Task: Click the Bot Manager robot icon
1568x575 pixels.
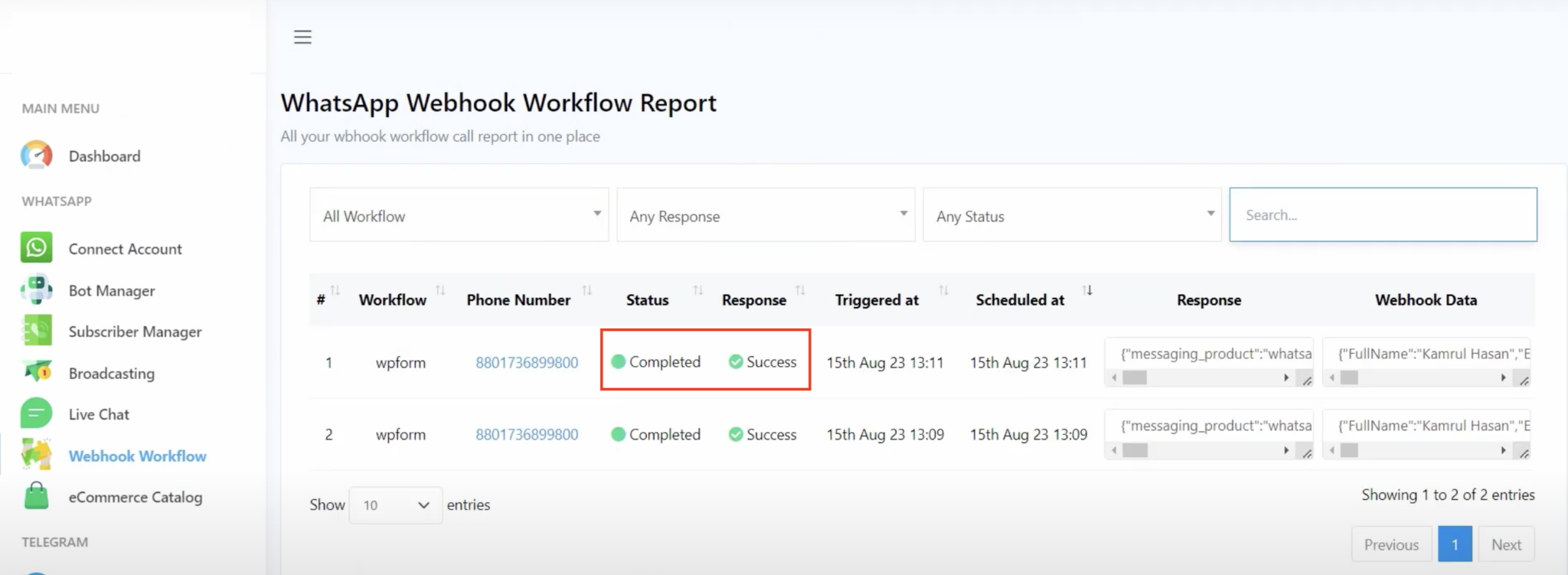Action: coord(36,290)
